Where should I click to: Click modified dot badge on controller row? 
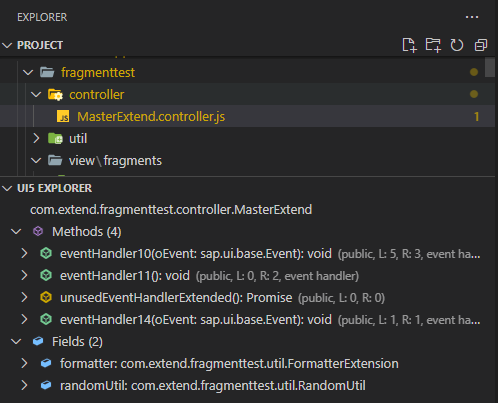[x=474, y=94]
